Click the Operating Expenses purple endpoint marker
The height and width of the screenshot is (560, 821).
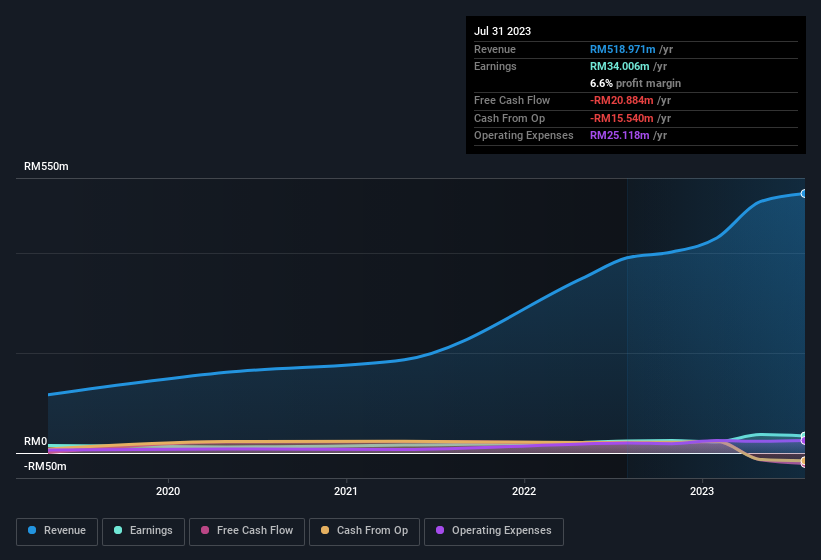point(803,441)
